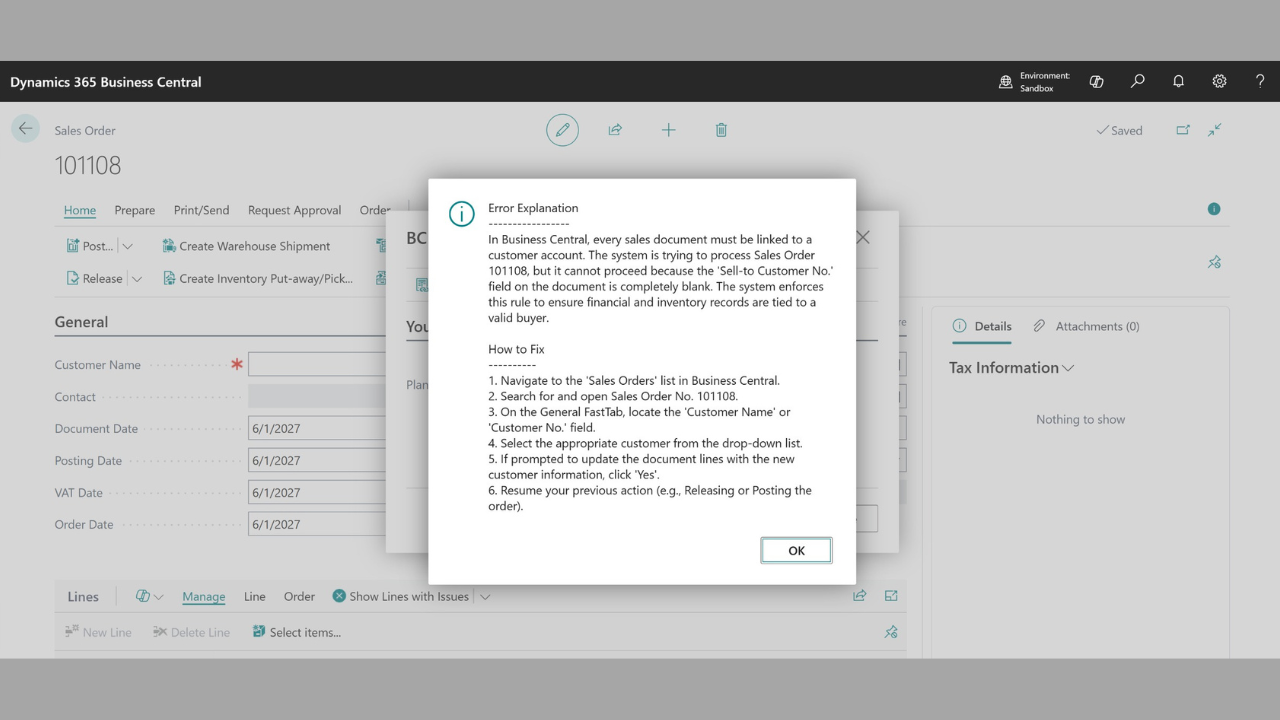Select the Details tab in the FactBox
Image resolution: width=1280 pixels, height=720 pixels.
(x=982, y=326)
